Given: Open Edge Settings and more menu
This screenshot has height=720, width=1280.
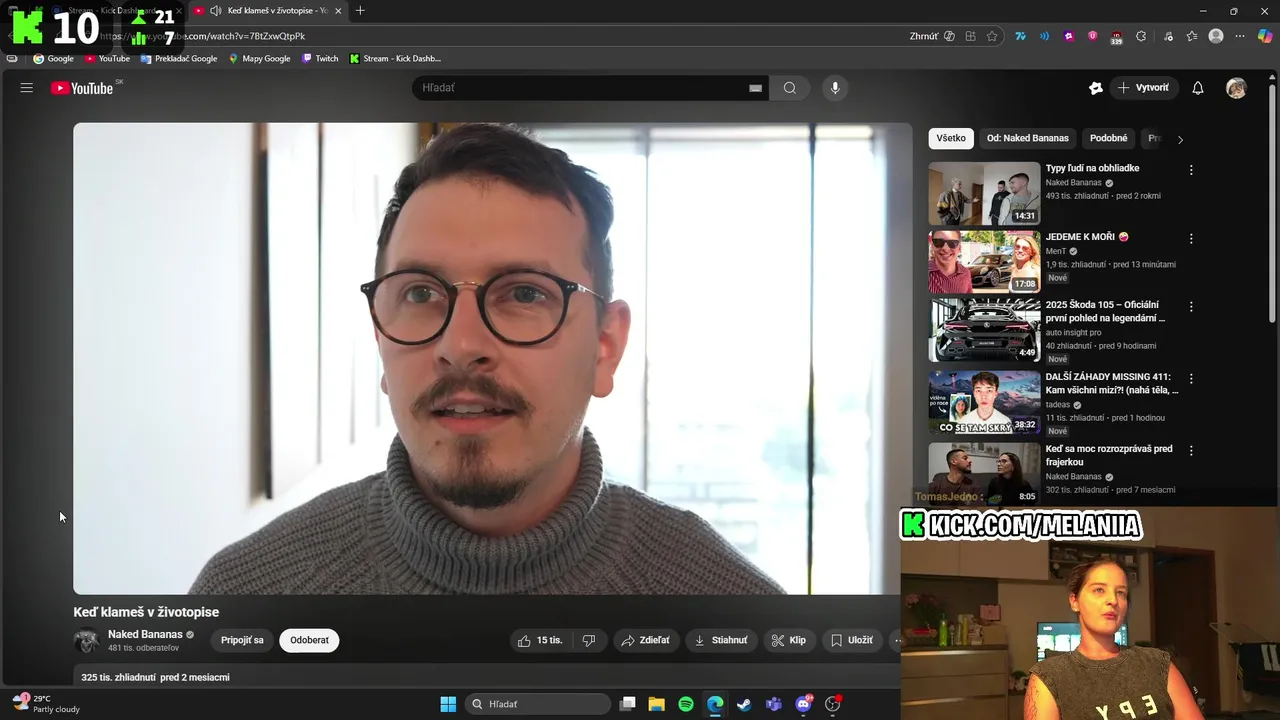Looking at the screenshot, I should coord(1240,36).
